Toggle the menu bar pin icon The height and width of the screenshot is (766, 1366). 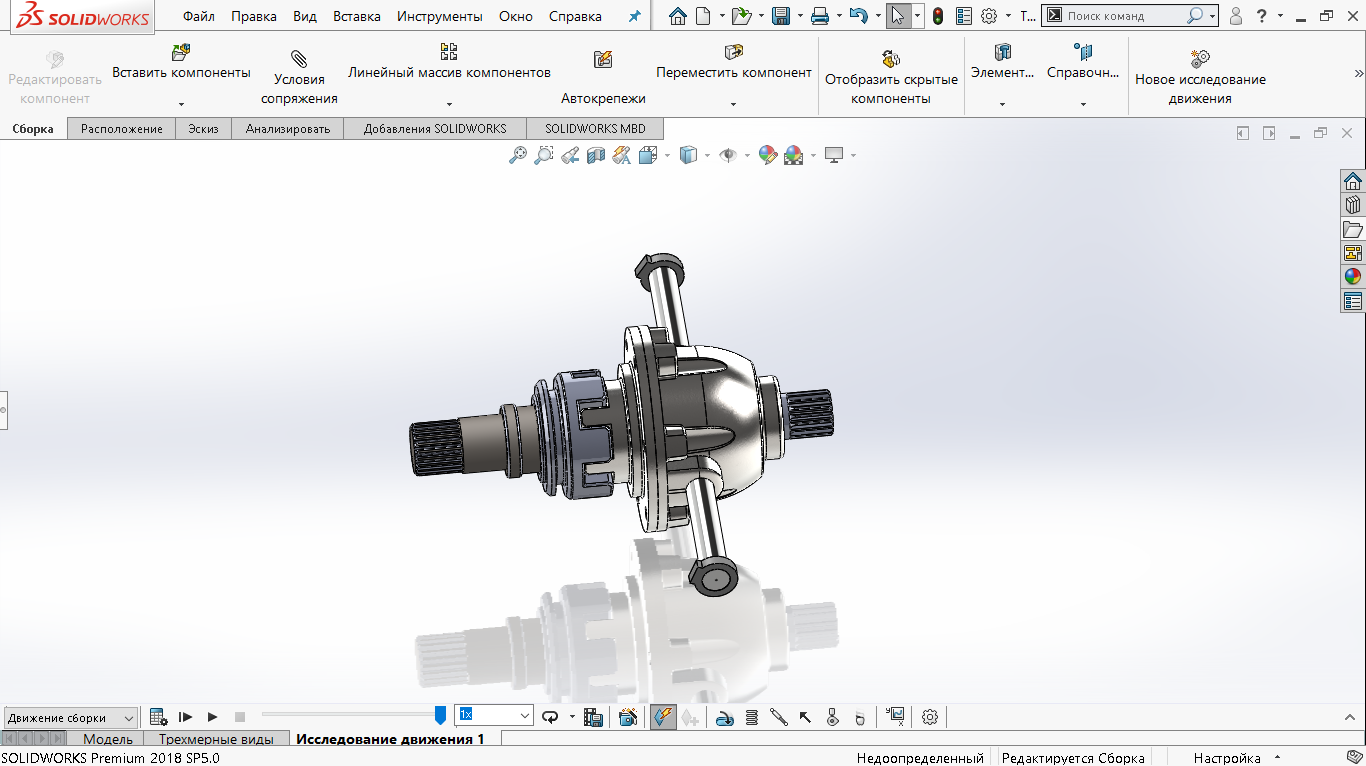pos(634,16)
